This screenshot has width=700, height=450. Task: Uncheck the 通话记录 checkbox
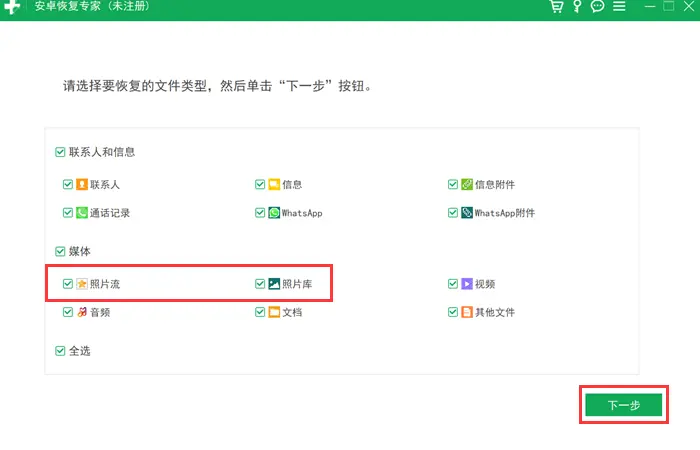68,212
